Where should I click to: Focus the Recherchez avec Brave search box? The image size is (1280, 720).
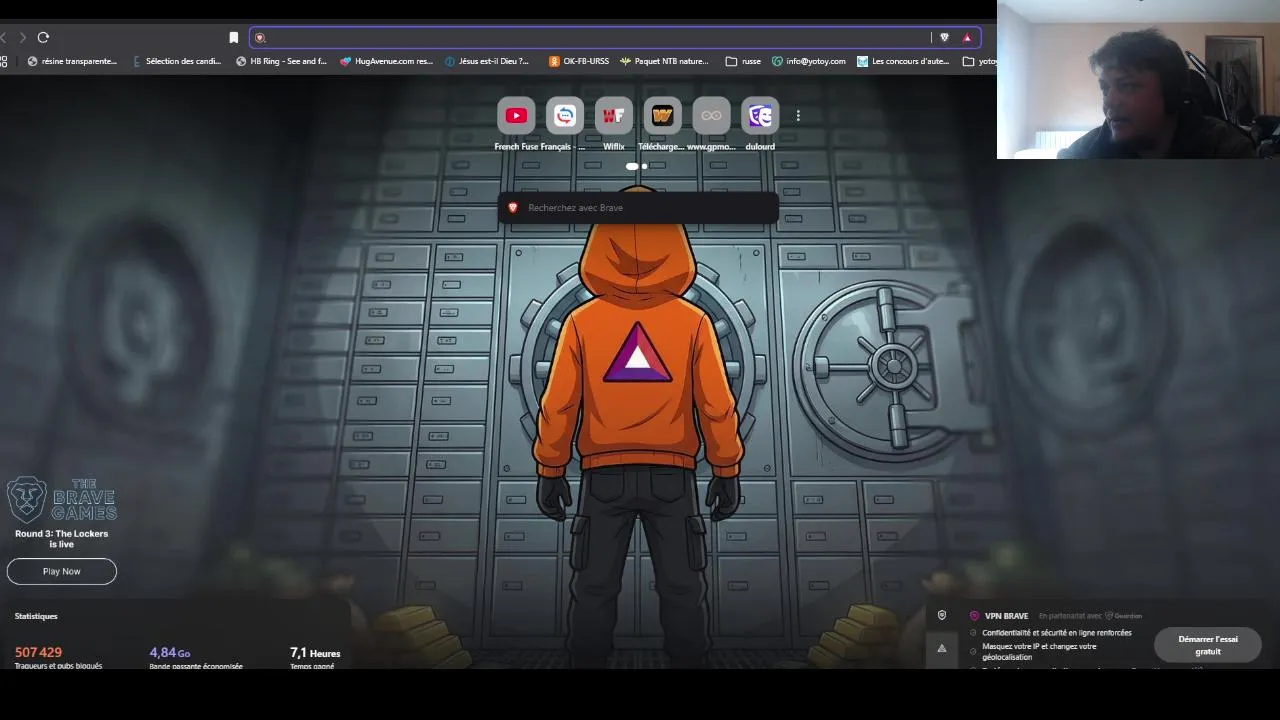(x=638, y=207)
